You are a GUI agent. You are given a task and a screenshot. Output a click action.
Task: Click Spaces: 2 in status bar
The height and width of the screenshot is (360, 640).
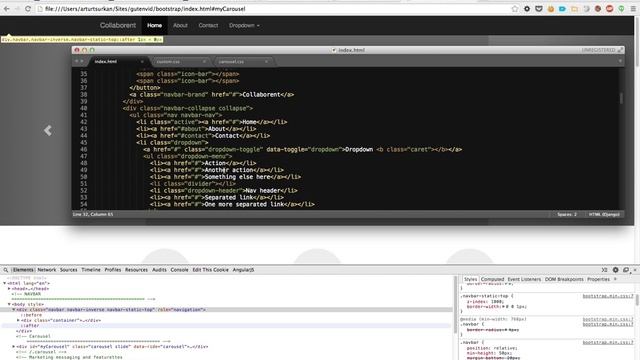point(567,214)
